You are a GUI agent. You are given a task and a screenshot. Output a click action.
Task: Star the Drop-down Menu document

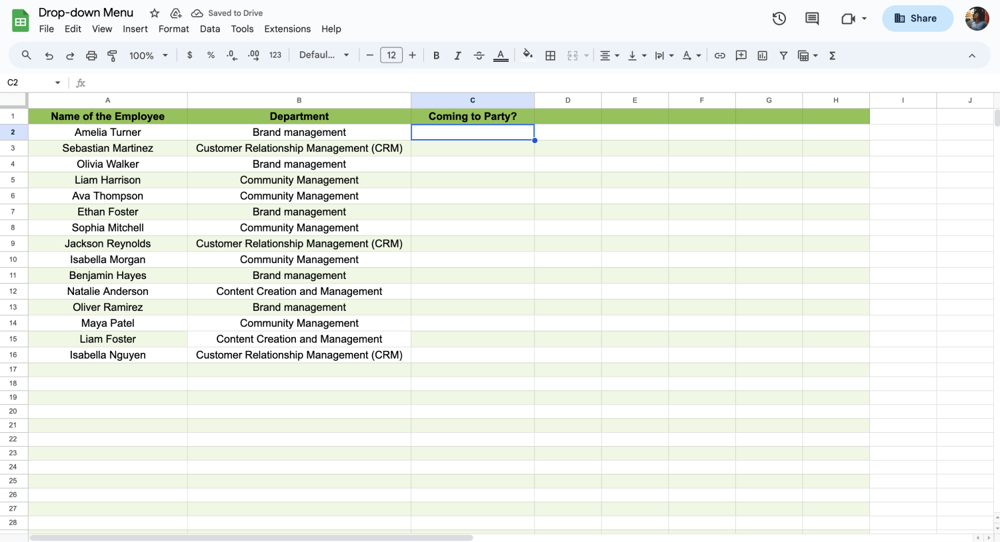tap(154, 13)
